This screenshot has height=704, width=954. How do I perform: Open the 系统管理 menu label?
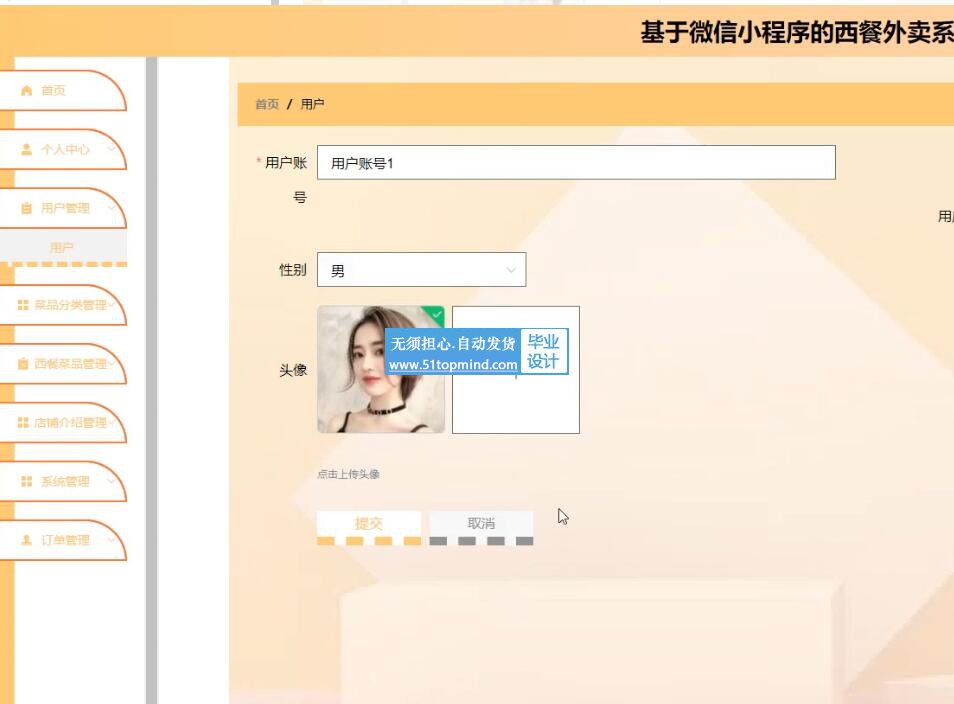(65, 482)
